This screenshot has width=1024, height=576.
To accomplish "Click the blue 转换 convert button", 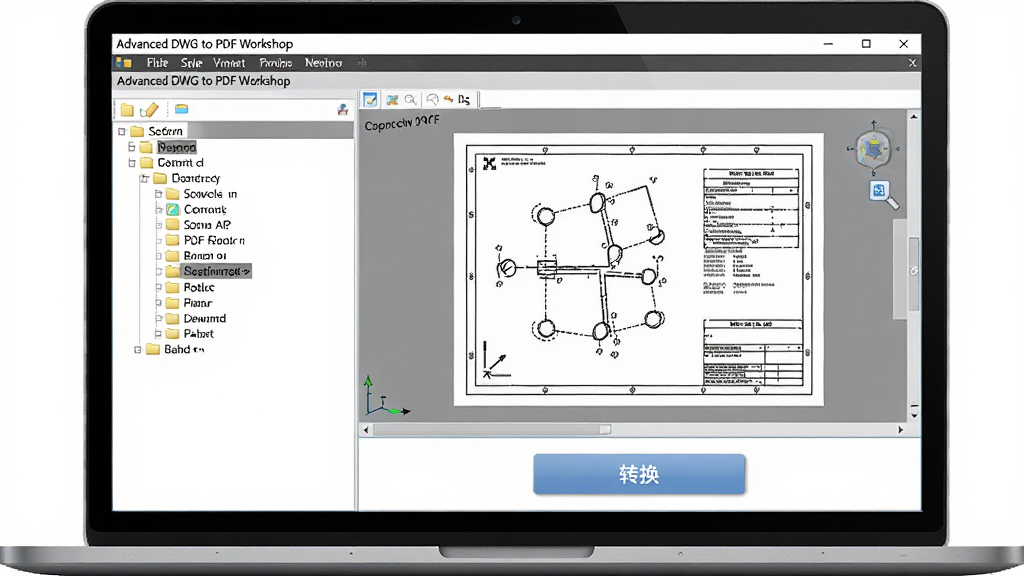I will coord(639,474).
